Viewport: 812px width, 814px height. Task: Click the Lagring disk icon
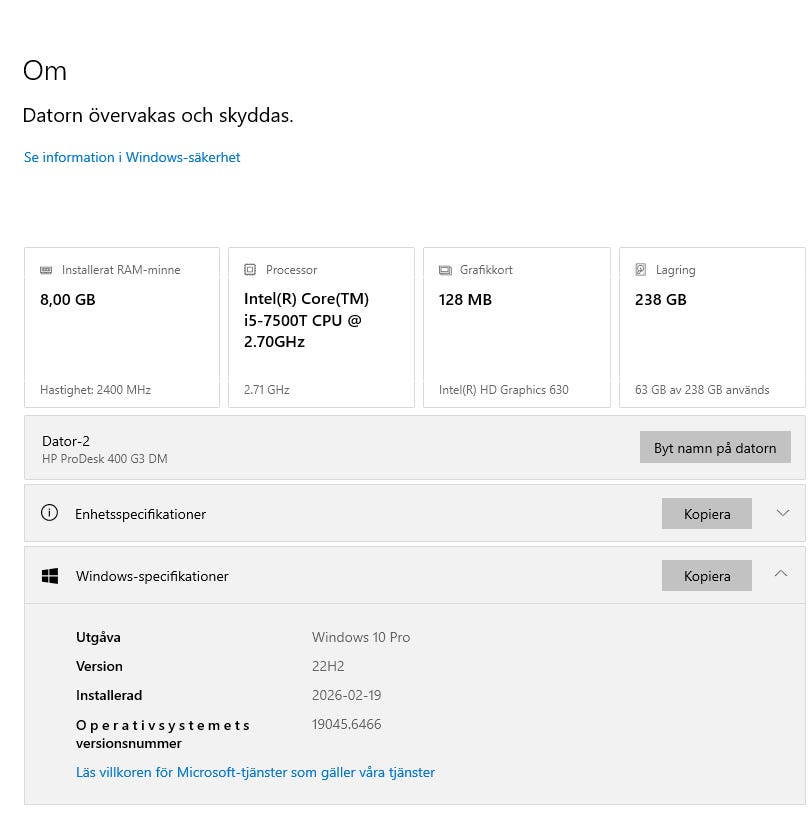641,269
